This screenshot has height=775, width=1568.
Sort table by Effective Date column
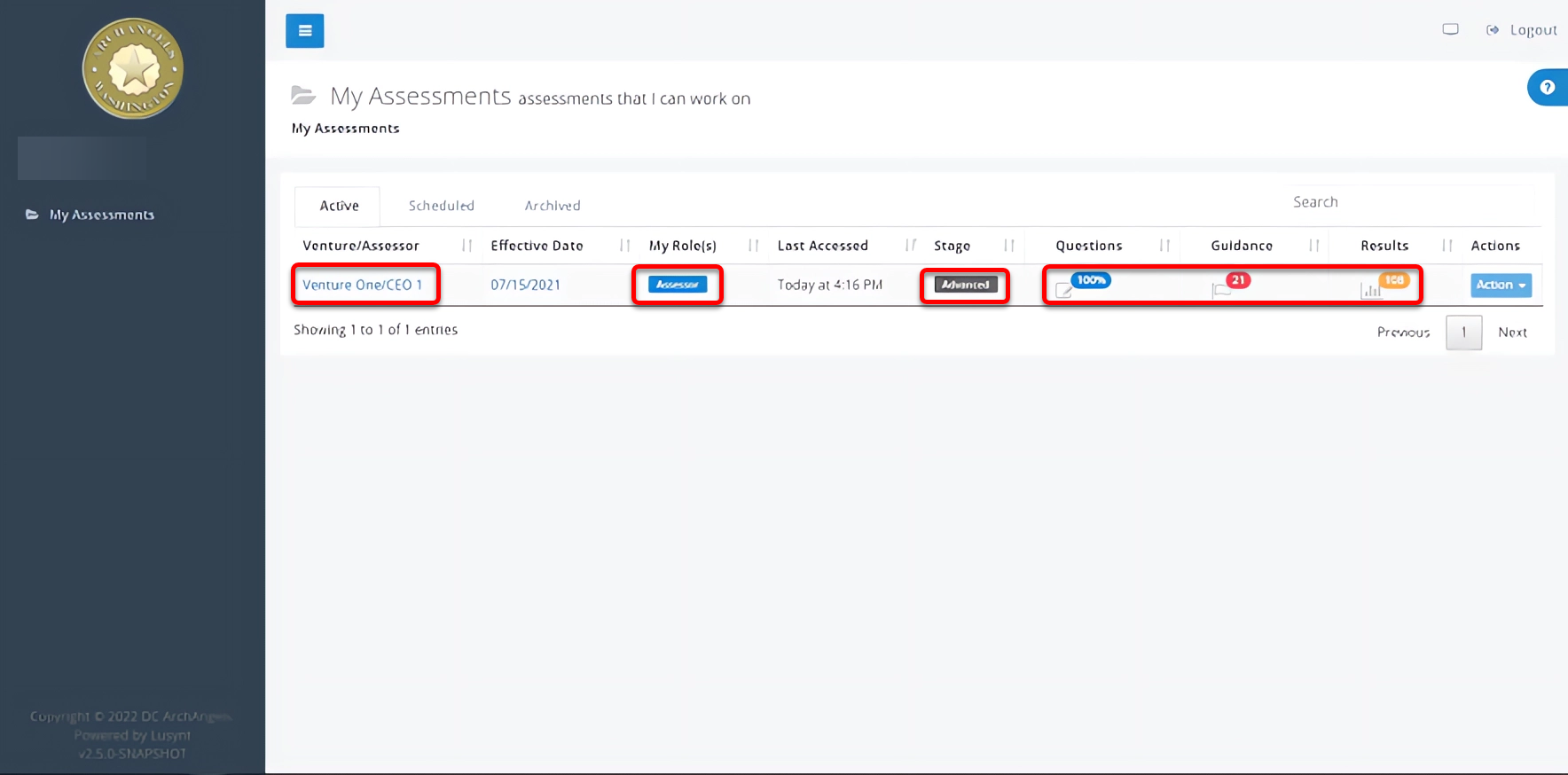537,246
